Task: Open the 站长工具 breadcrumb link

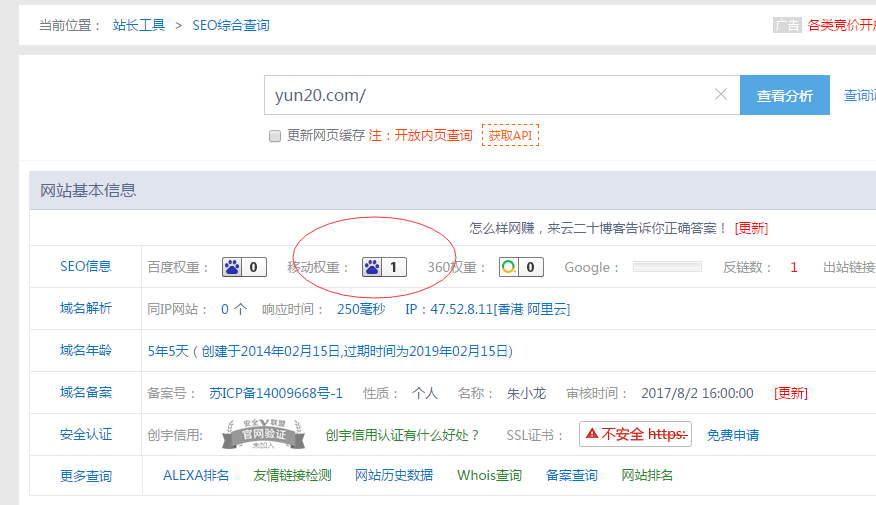Action: [139, 25]
